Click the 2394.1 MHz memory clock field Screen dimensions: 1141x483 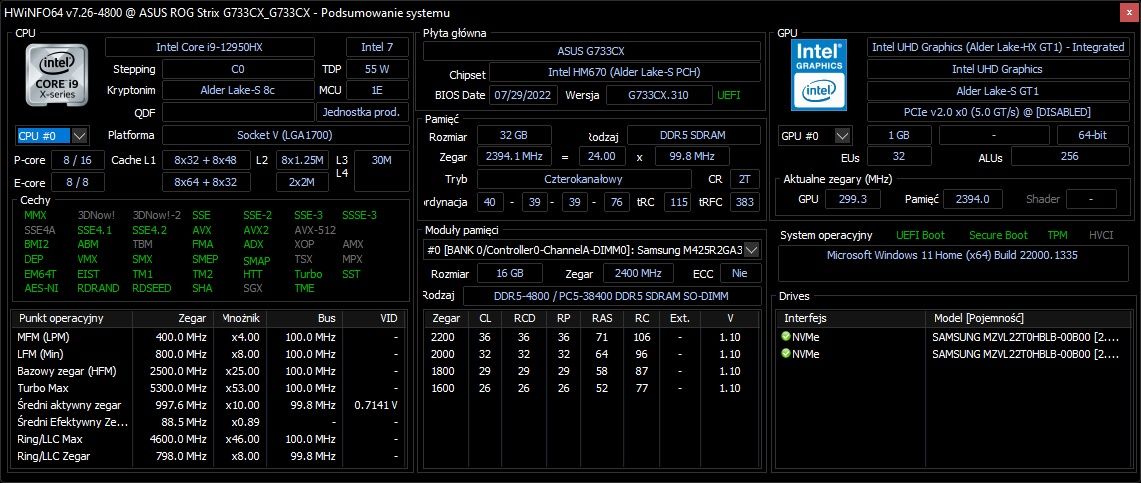[514, 156]
